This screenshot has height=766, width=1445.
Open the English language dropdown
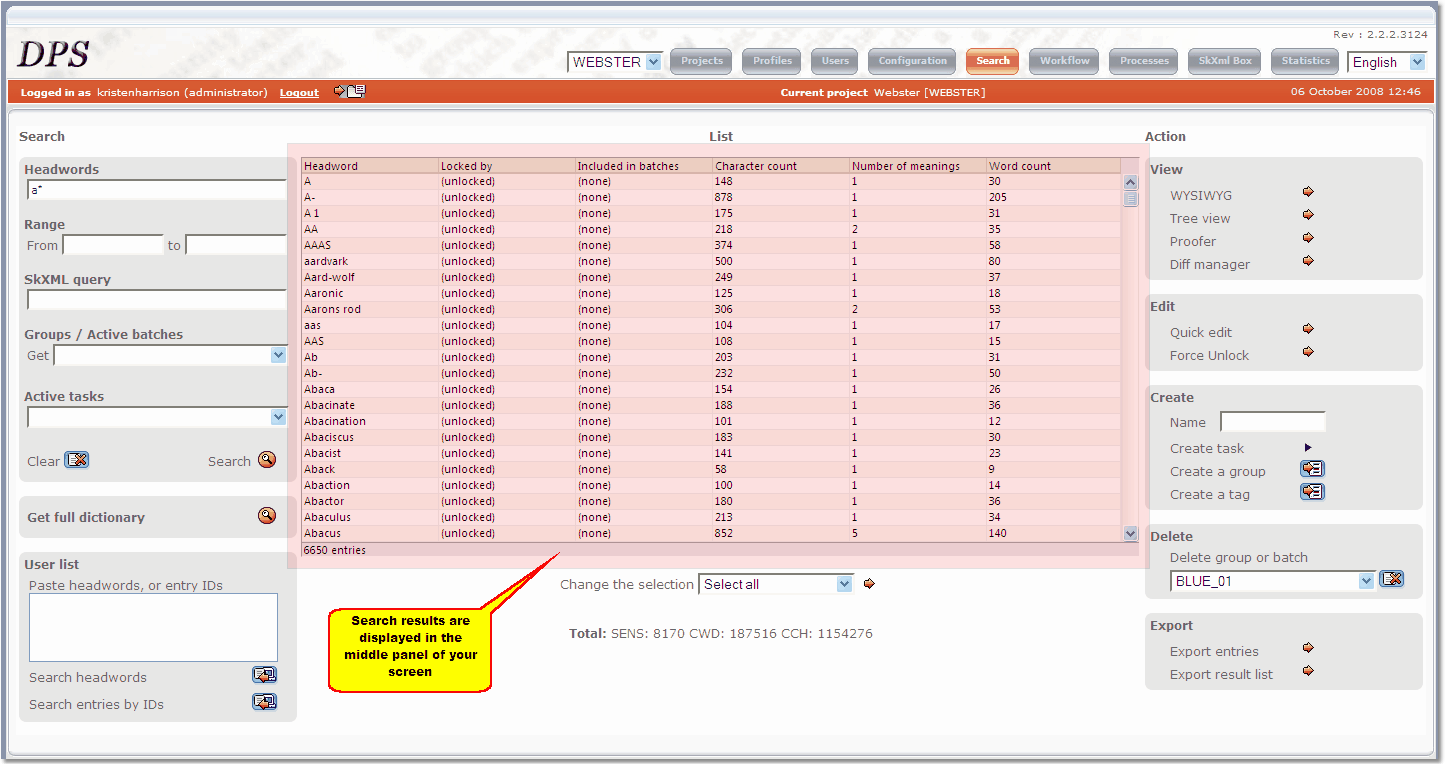tap(1417, 62)
